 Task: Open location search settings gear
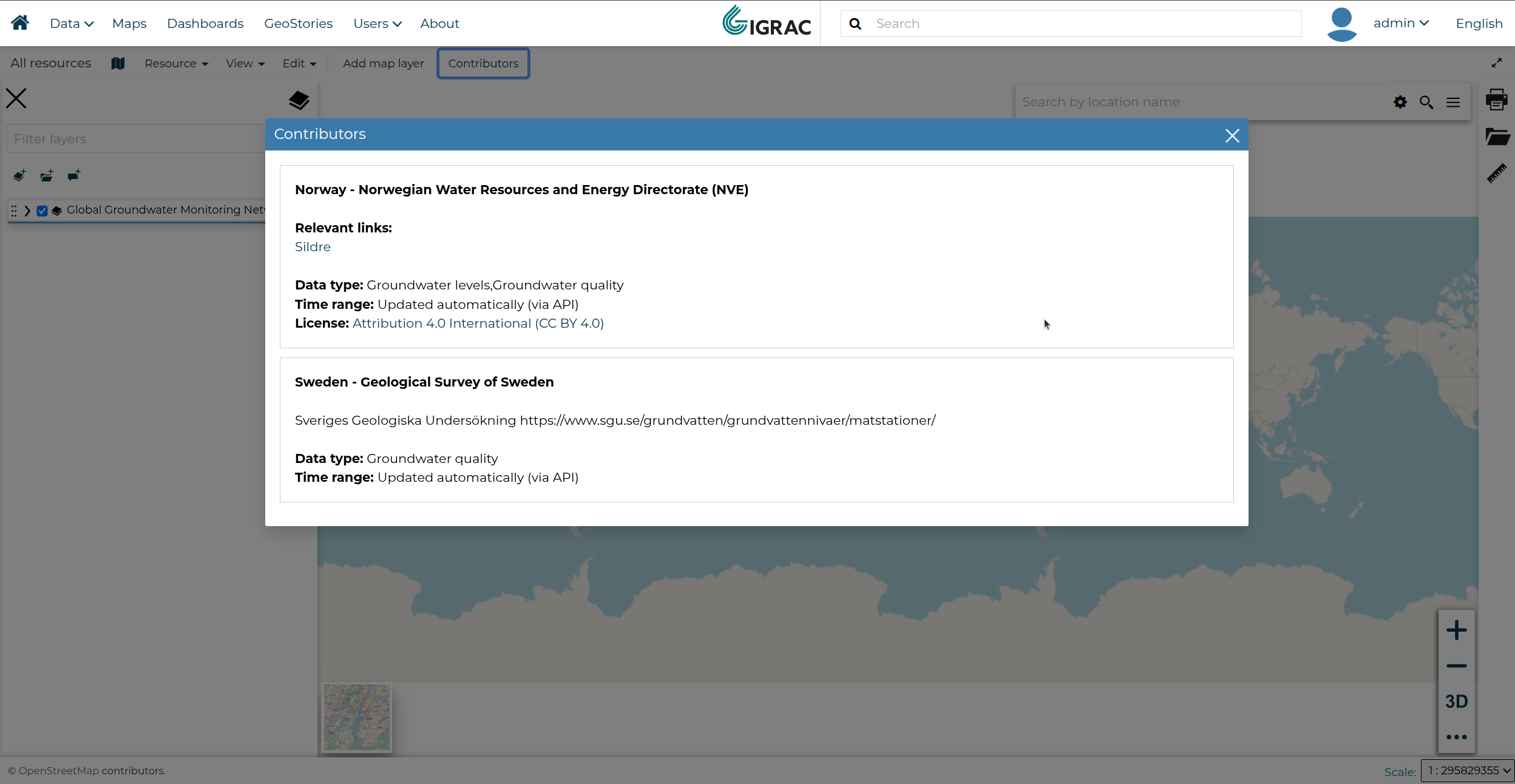pyautogui.click(x=1400, y=103)
